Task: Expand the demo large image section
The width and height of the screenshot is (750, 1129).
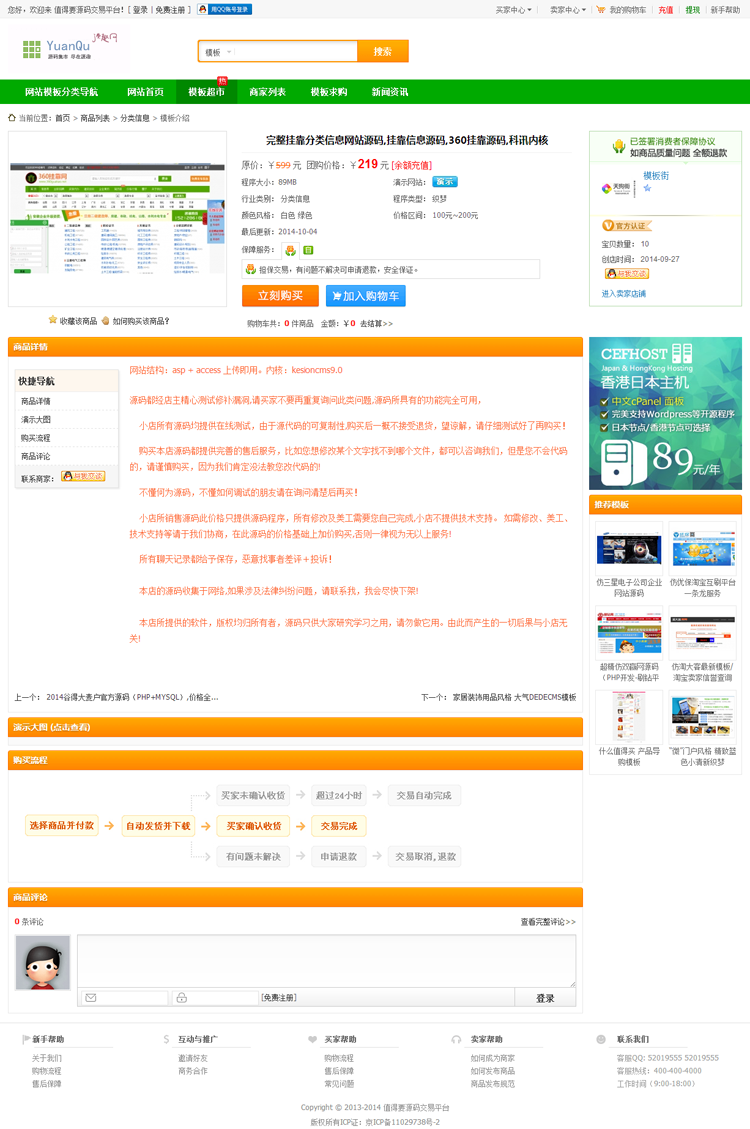Action: tap(295, 727)
